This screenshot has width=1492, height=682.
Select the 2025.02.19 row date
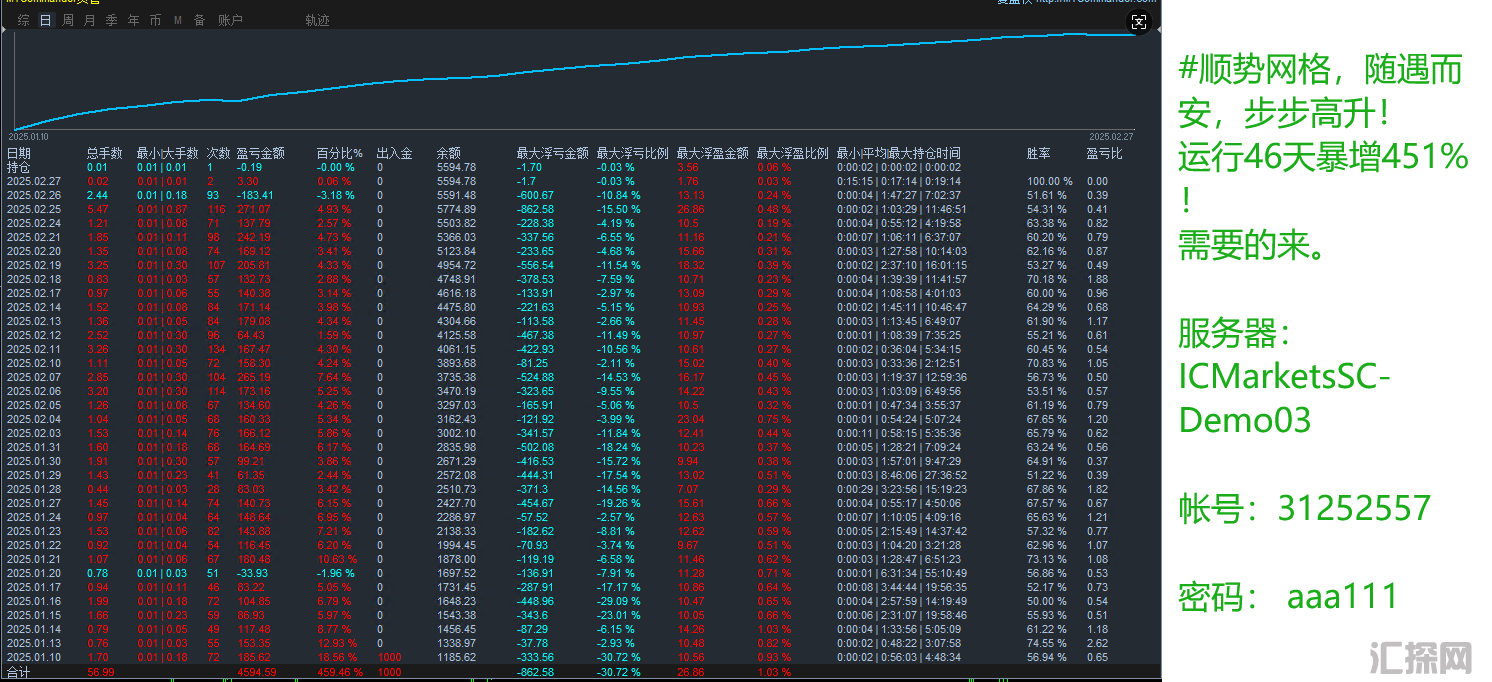point(34,265)
